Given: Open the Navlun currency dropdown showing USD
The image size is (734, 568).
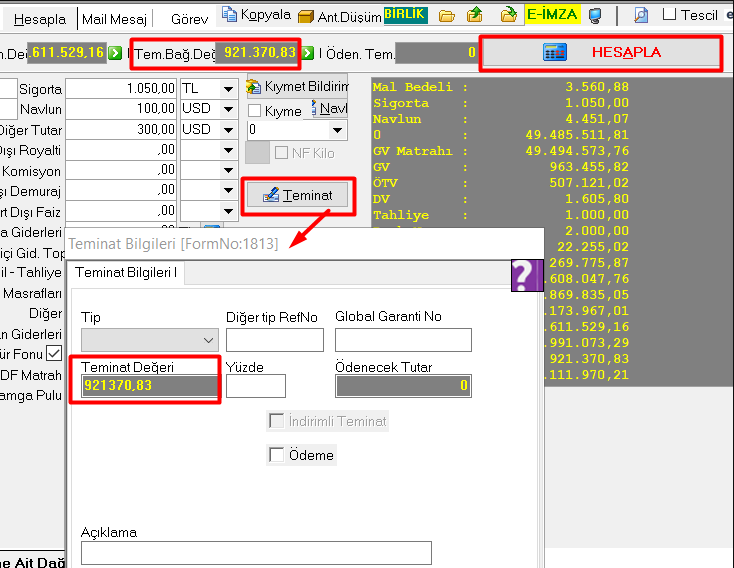Looking at the screenshot, I should pos(228,109).
